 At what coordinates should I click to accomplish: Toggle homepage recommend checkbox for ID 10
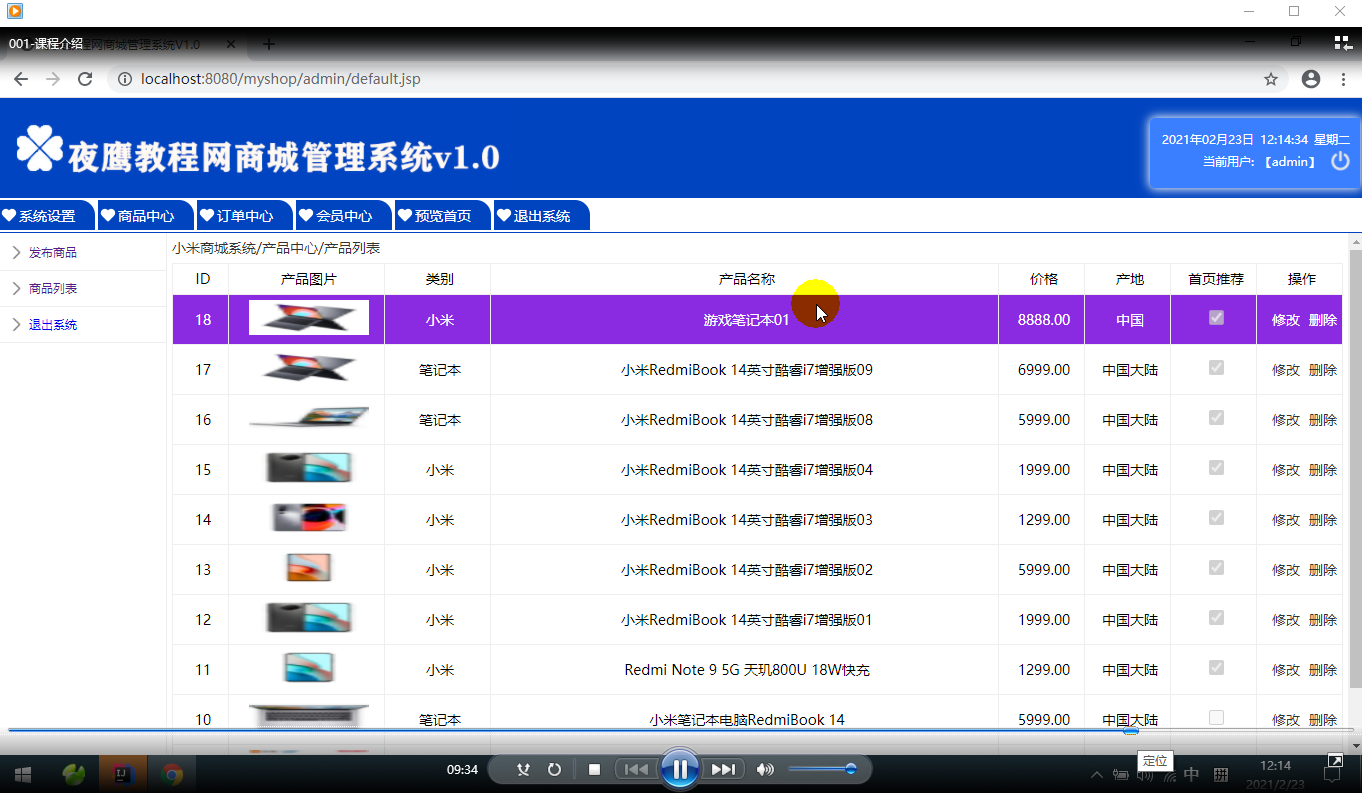[1216, 717]
